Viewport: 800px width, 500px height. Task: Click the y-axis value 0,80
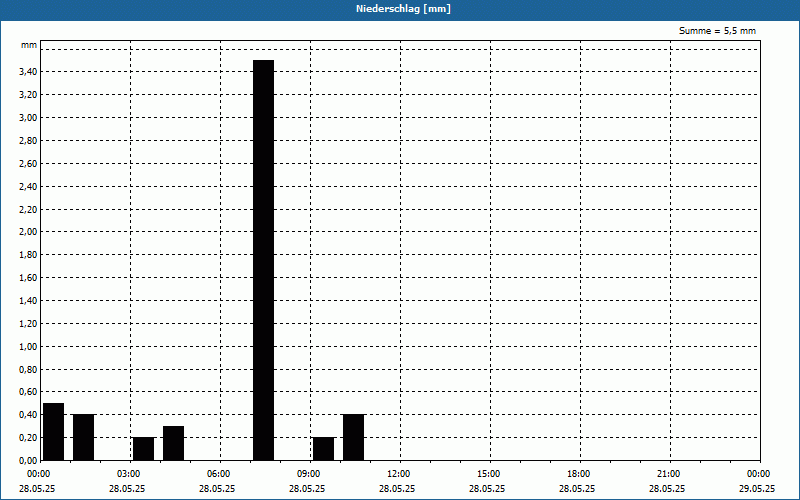pyautogui.click(x=28, y=370)
